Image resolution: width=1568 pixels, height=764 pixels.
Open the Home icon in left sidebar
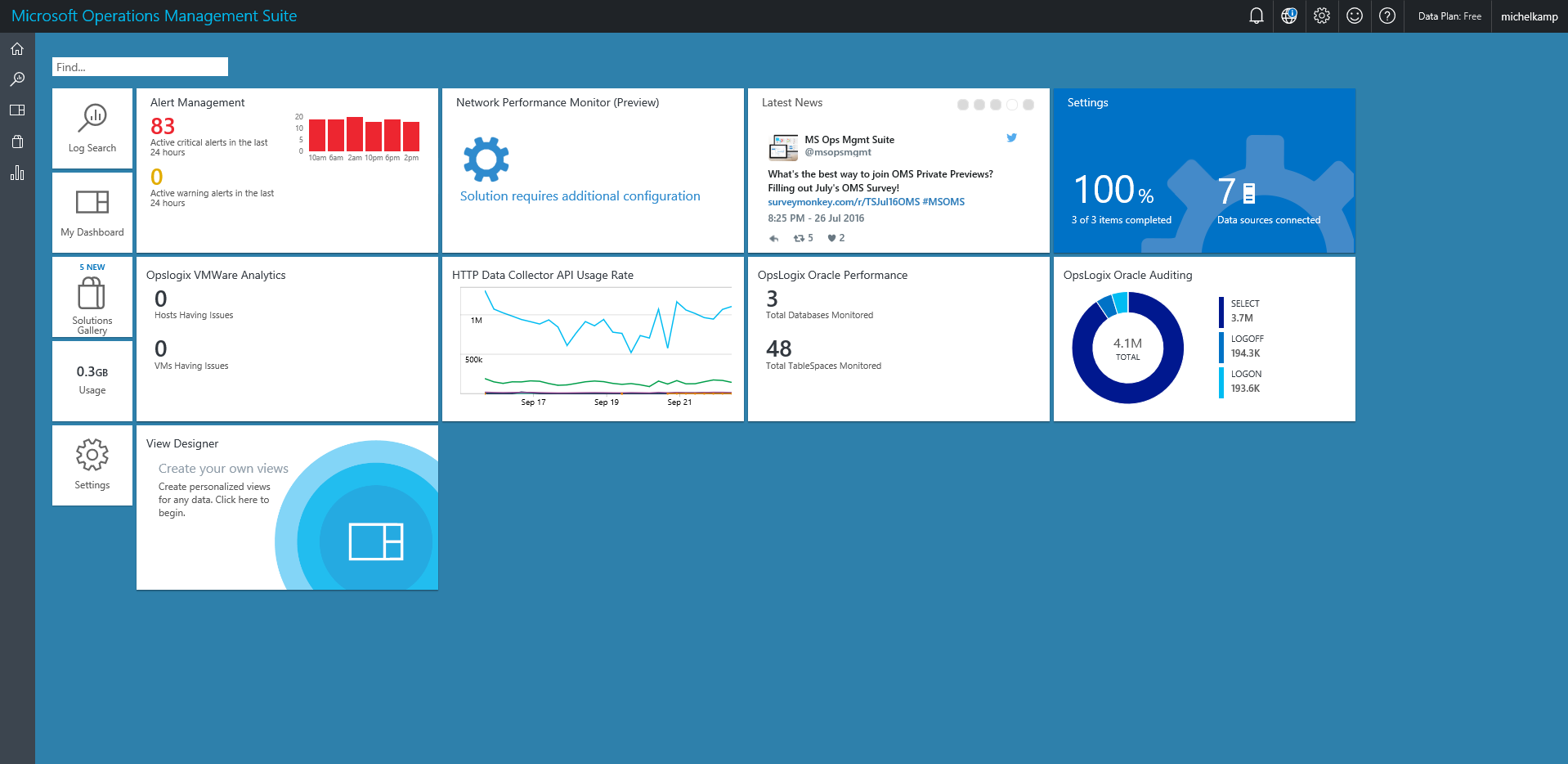[x=17, y=49]
